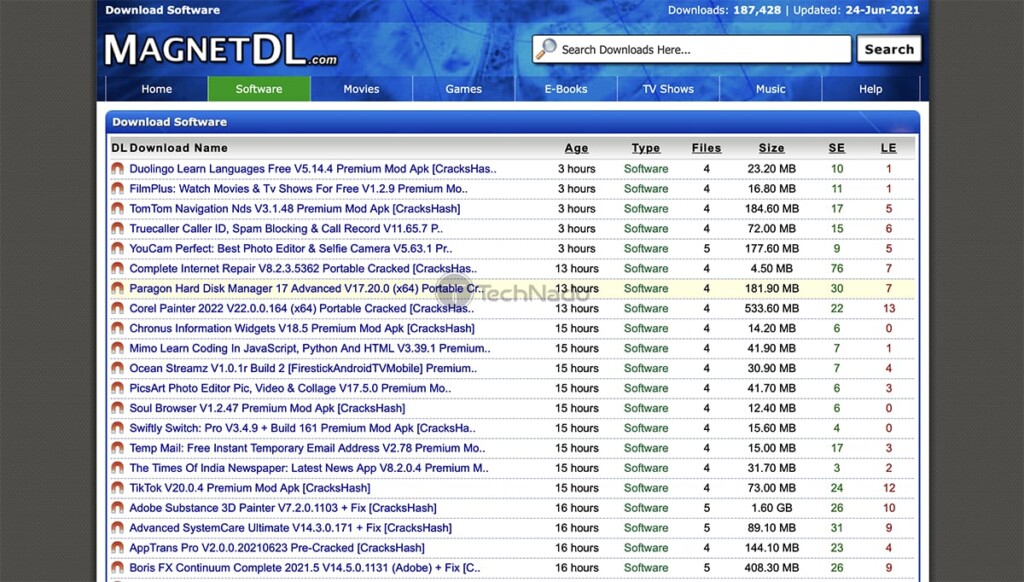Open Adobe Substance 3D Painter link

(x=283, y=508)
